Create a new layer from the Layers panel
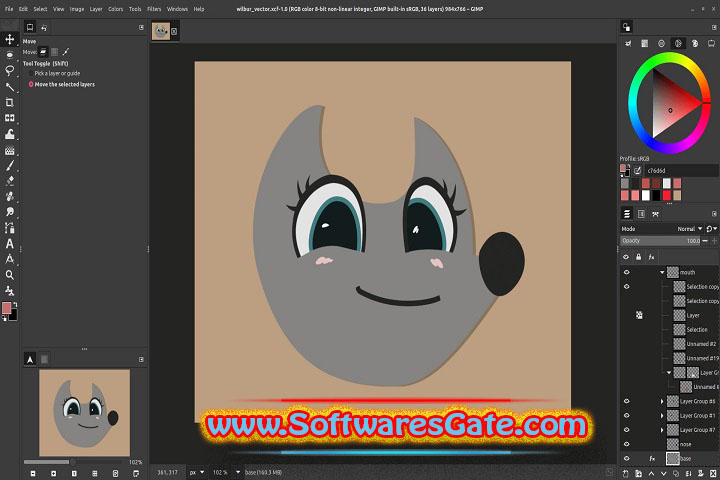 pos(625,474)
